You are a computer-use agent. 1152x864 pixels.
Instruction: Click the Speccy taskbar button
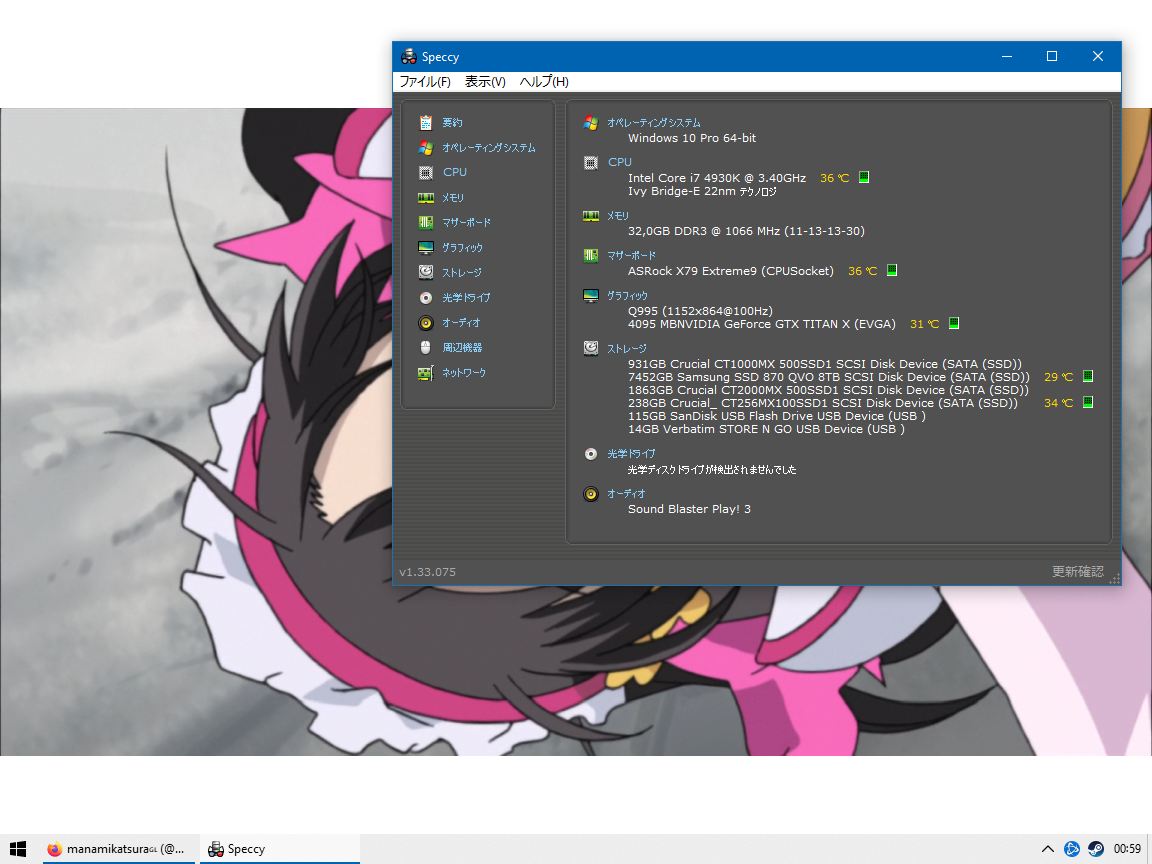point(280,849)
